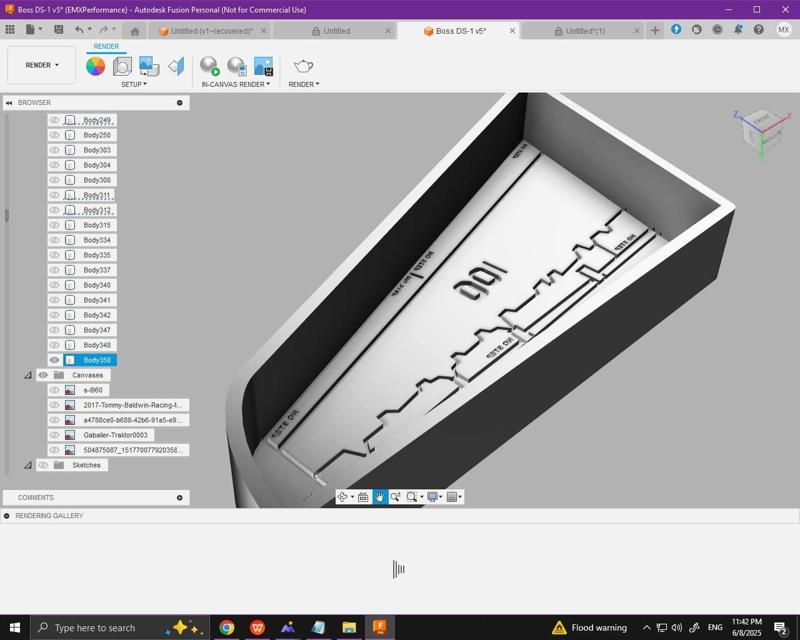Expand the RENDERING GALLERY panel
800x640 pixels.
click(x=7, y=516)
